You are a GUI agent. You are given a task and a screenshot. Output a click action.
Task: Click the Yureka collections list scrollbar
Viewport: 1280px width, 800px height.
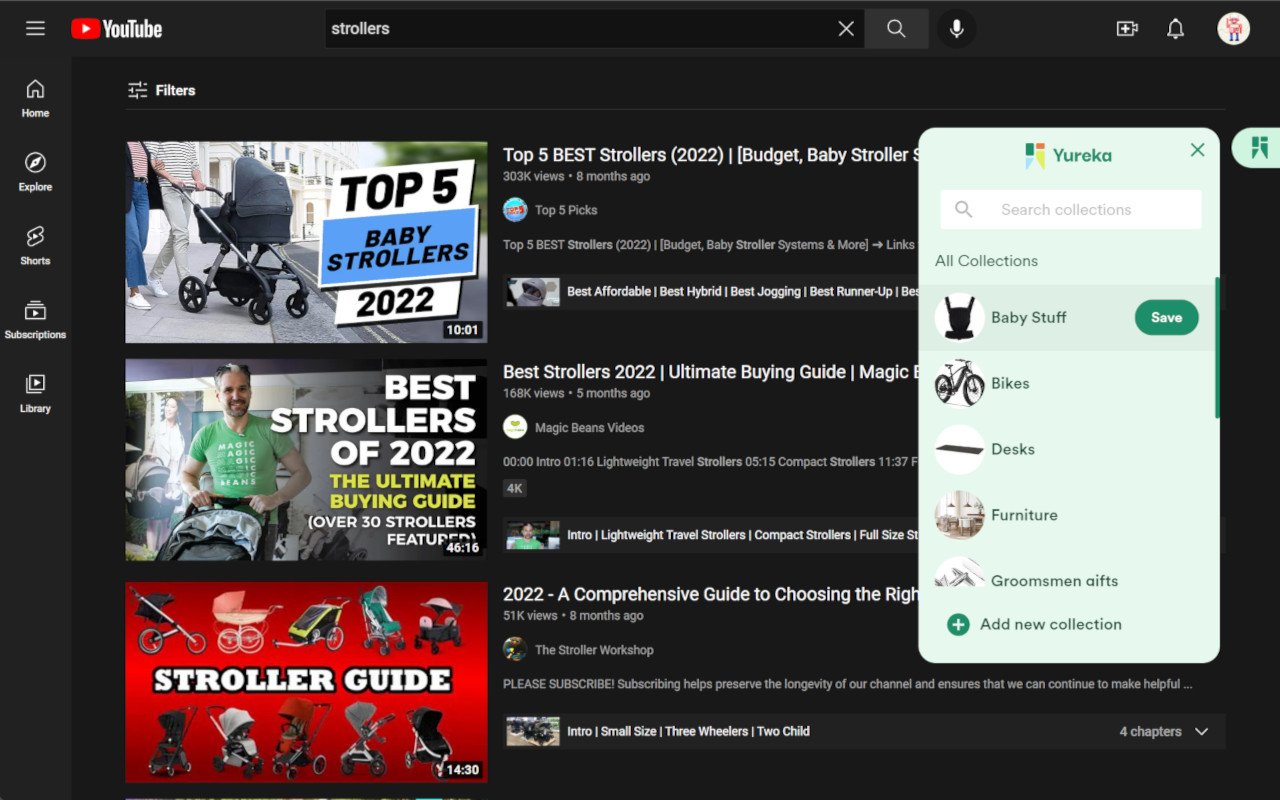click(1217, 348)
